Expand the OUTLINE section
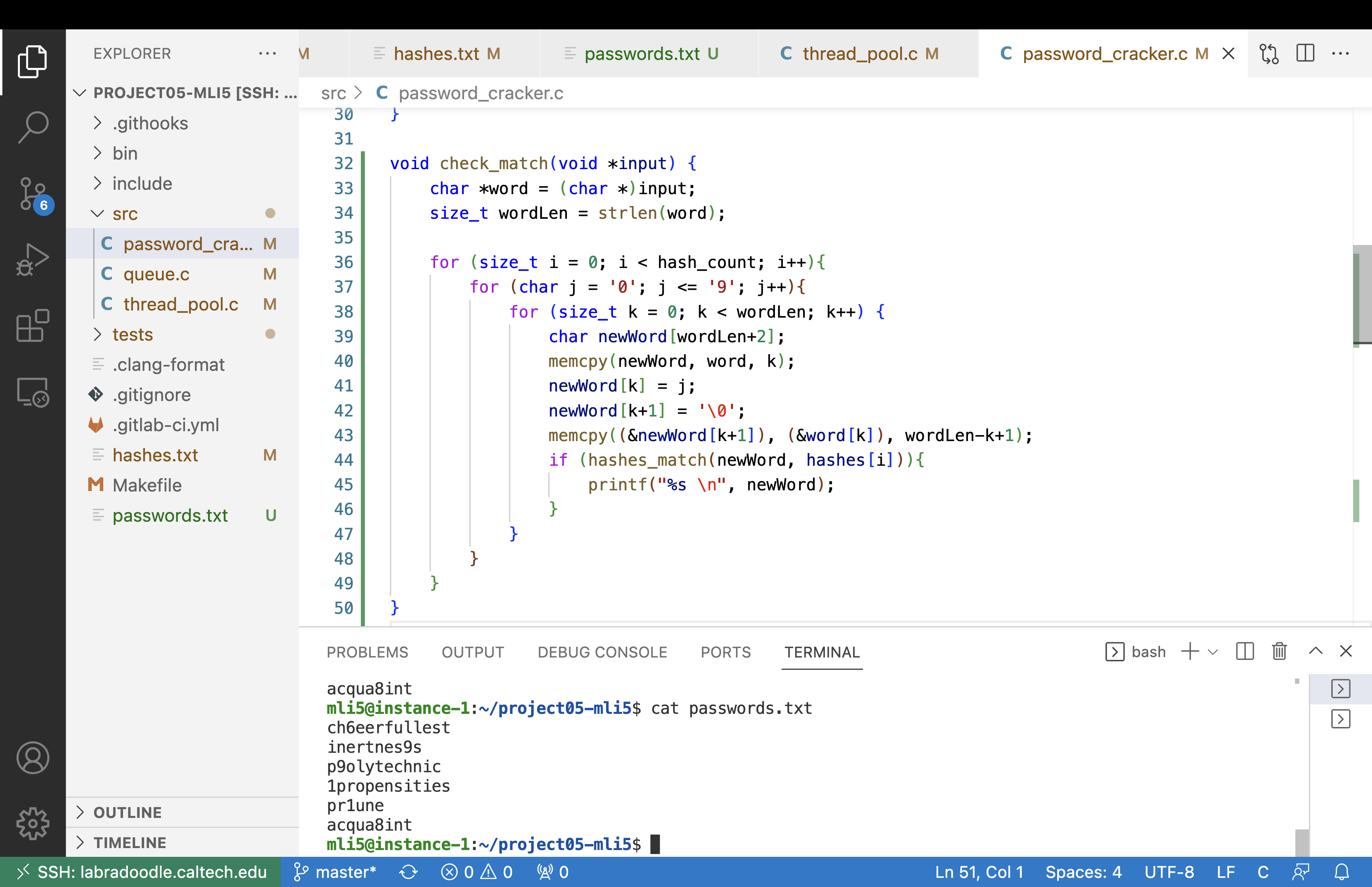This screenshot has height=887, width=1372. click(127, 812)
